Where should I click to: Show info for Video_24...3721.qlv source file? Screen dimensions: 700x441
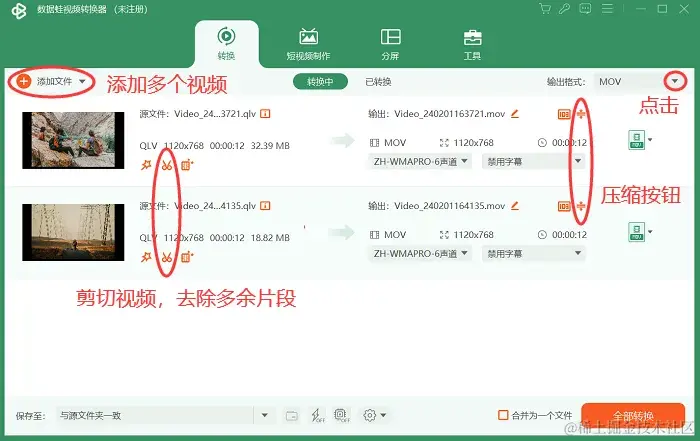point(265,114)
